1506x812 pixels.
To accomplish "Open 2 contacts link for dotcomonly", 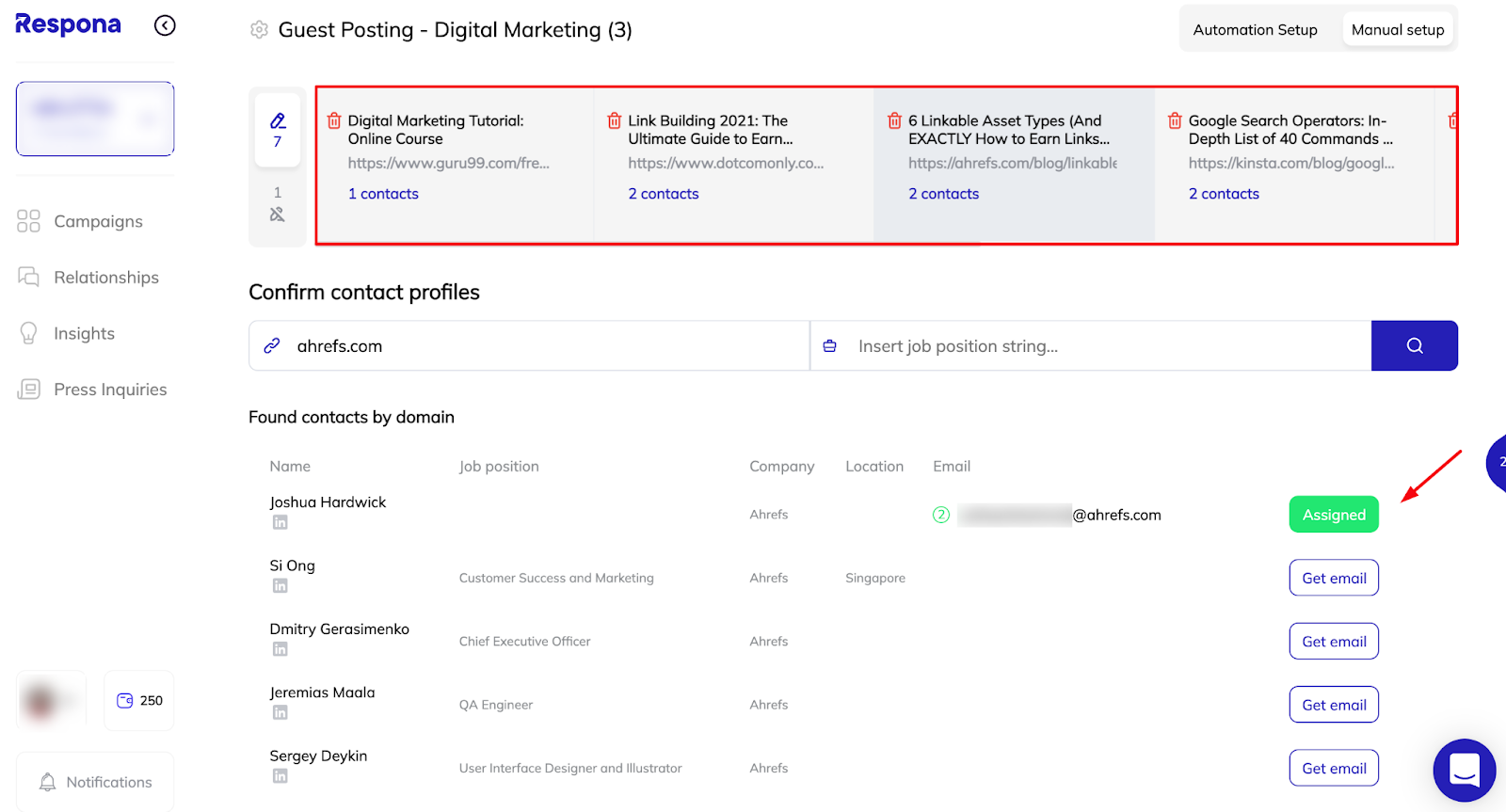I will (664, 194).
